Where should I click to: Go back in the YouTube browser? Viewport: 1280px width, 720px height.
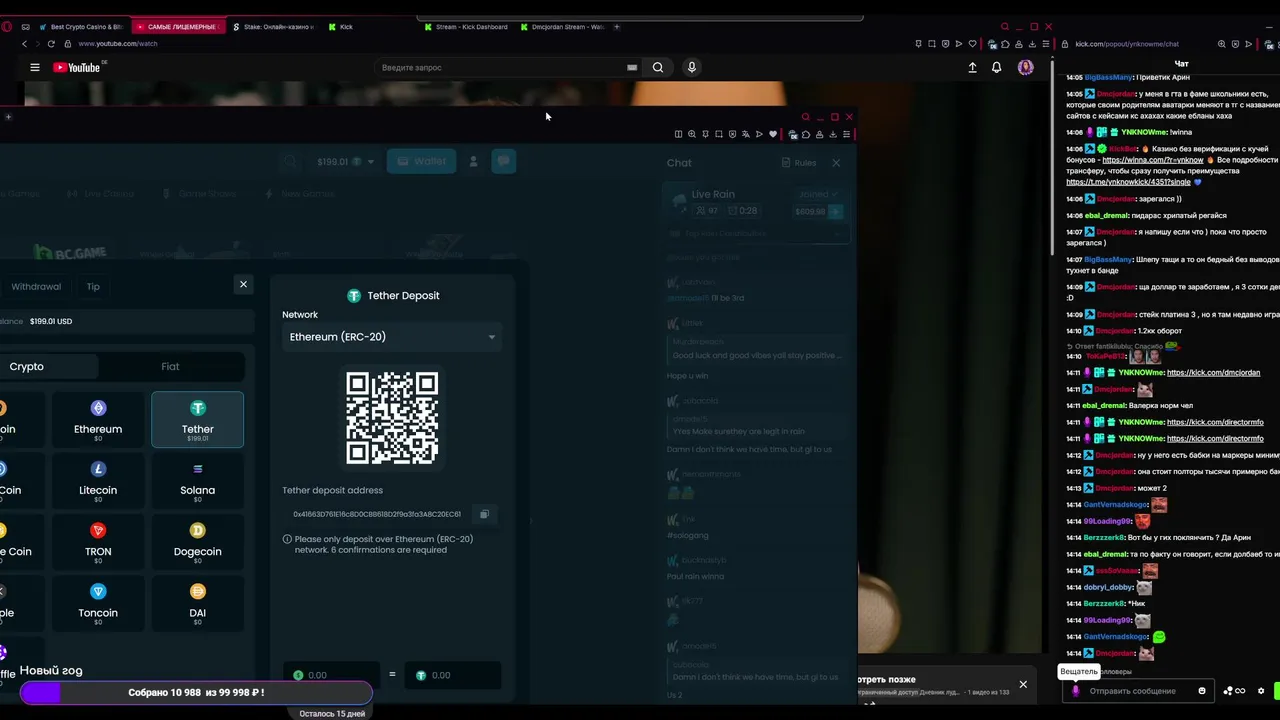[25, 44]
